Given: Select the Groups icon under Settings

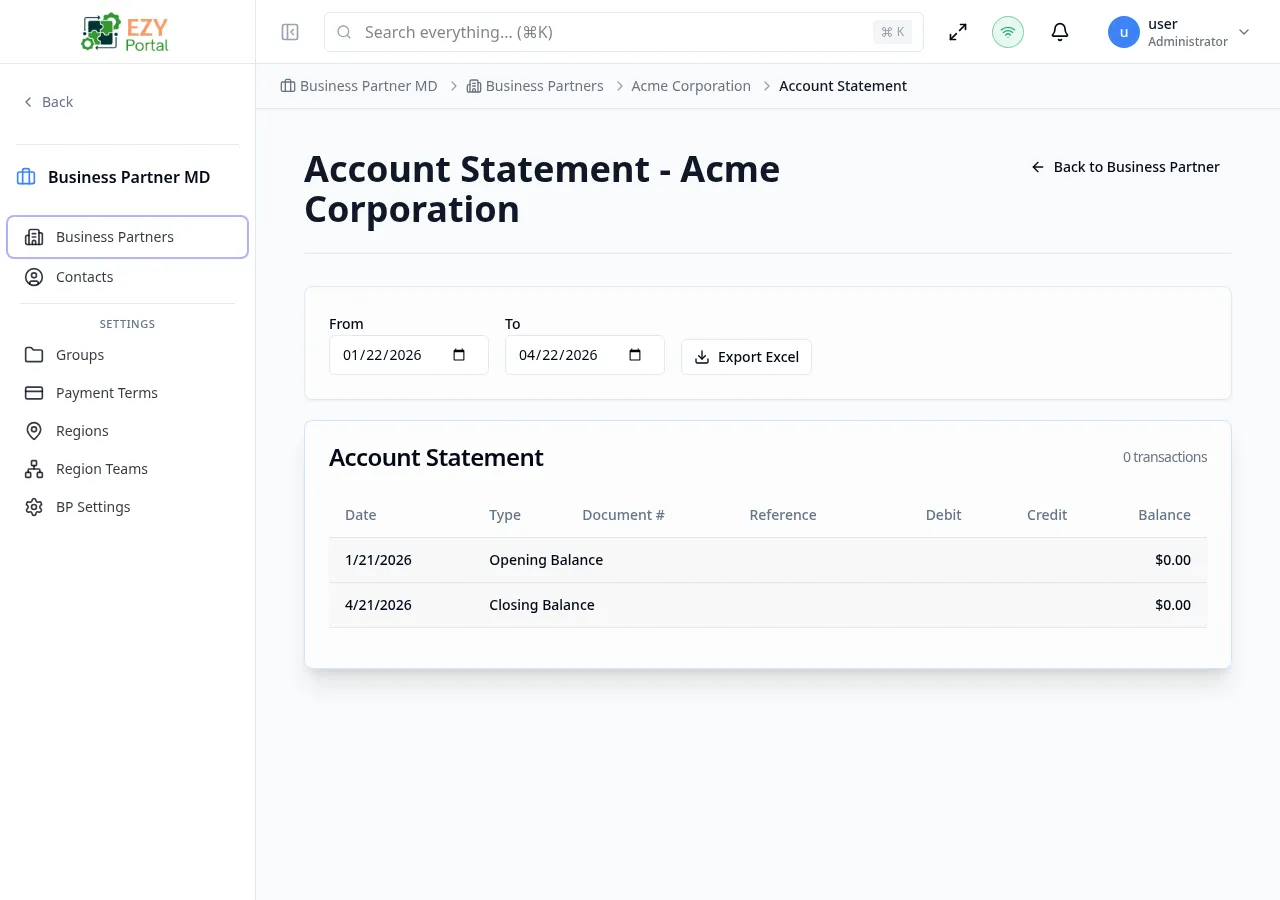Looking at the screenshot, I should 35,355.
